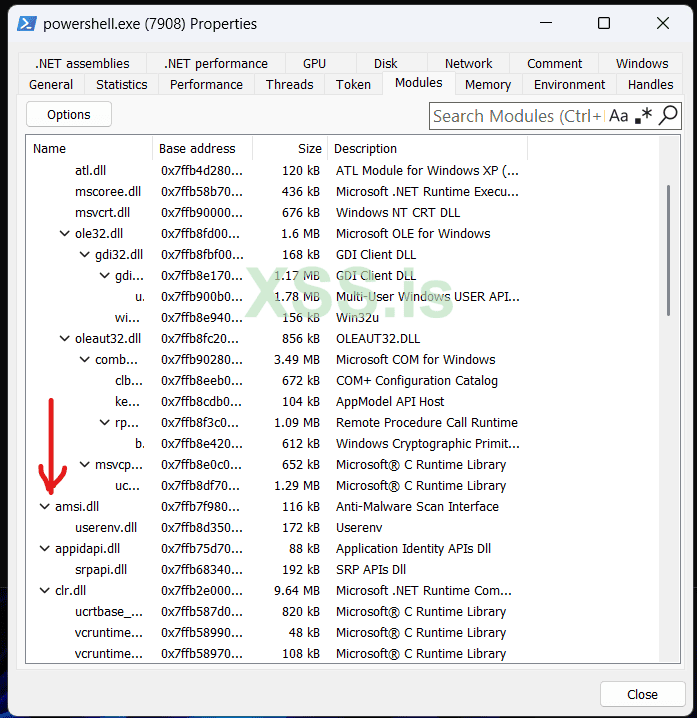
Task: Open the .NET performance tab
Action: pyautogui.click(x=216, y=64)
